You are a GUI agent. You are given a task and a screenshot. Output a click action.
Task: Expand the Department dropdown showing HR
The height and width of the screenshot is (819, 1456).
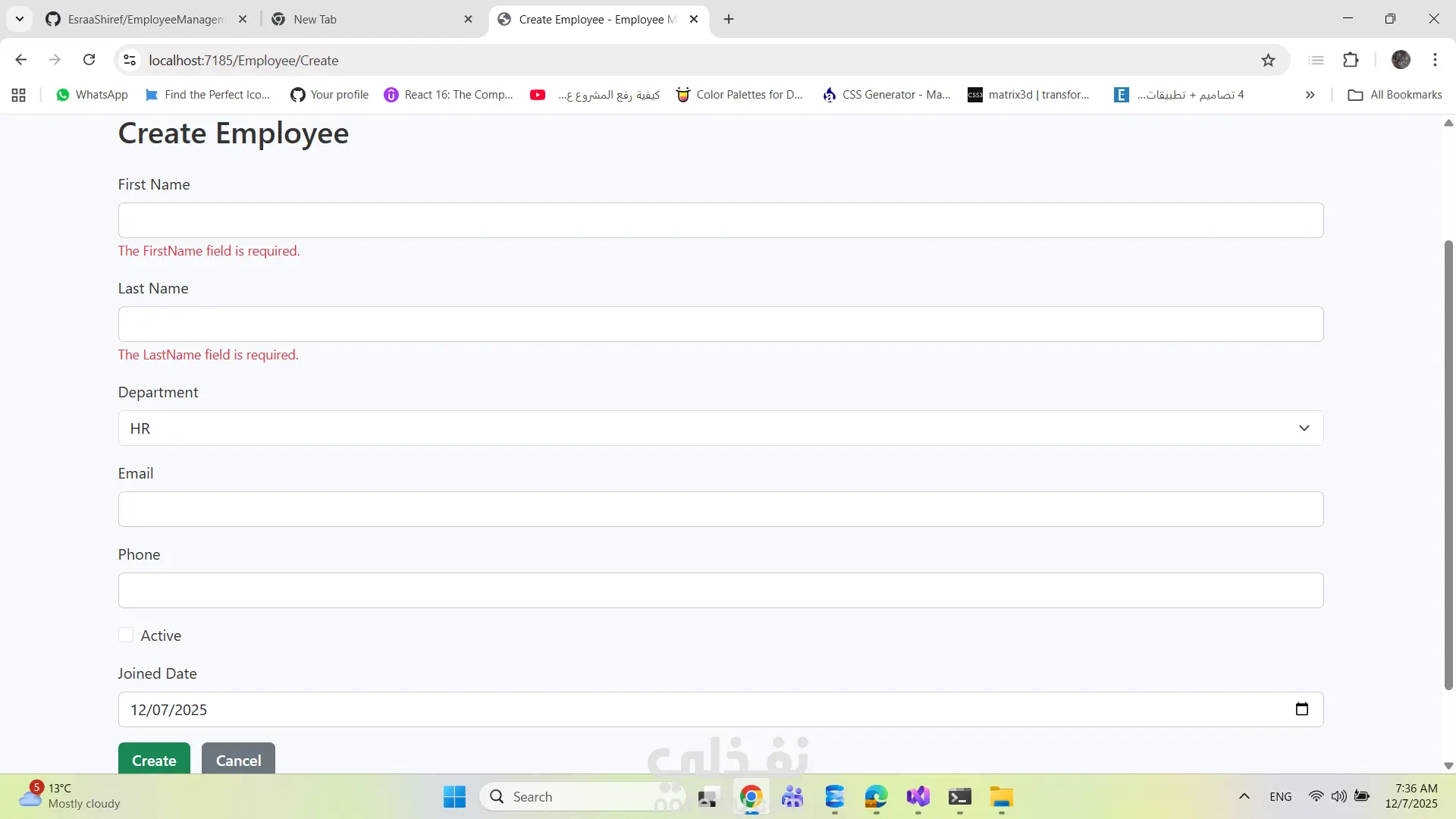[x=720, y=428]
